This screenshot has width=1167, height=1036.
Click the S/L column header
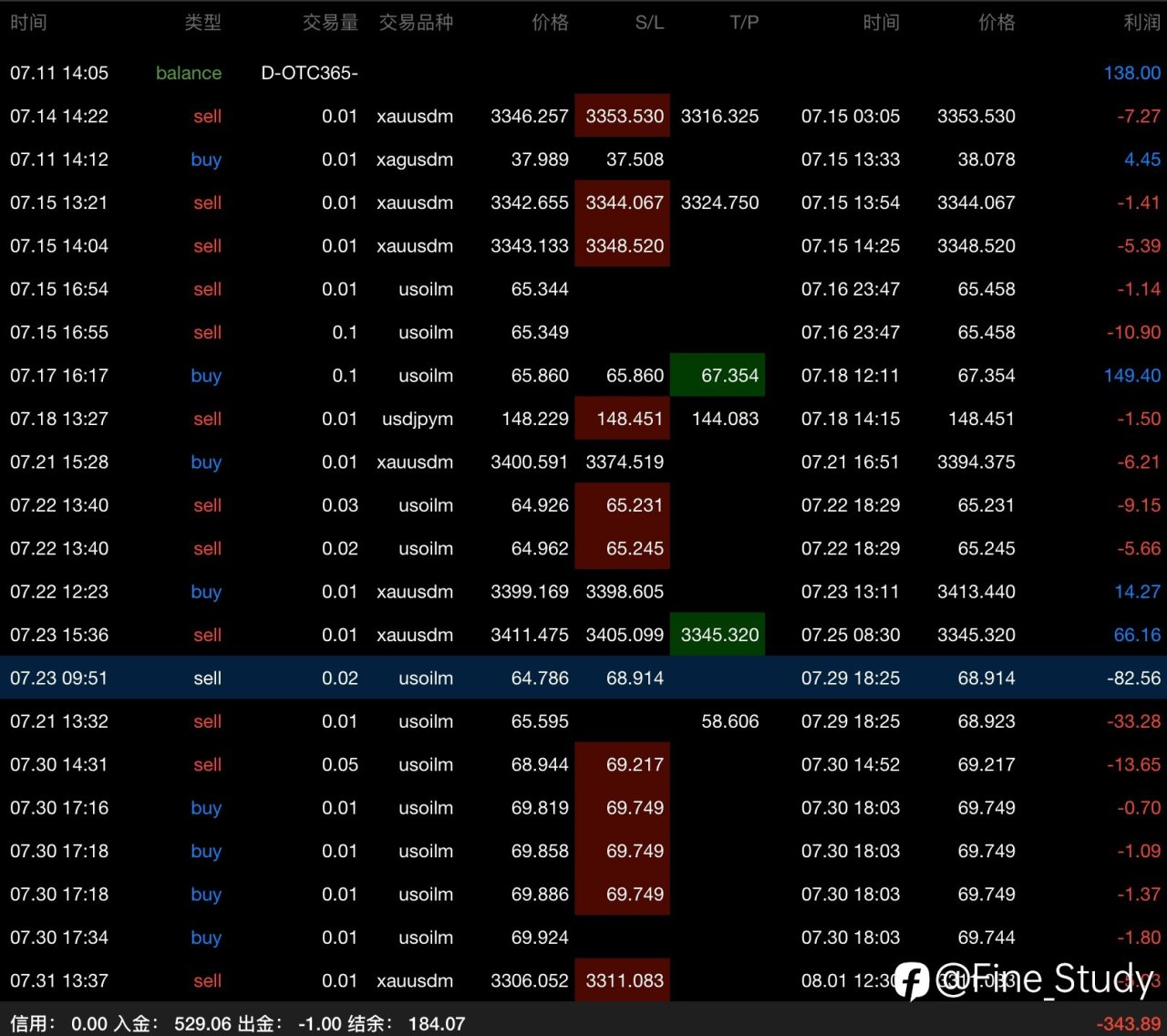tap(649, 22)
